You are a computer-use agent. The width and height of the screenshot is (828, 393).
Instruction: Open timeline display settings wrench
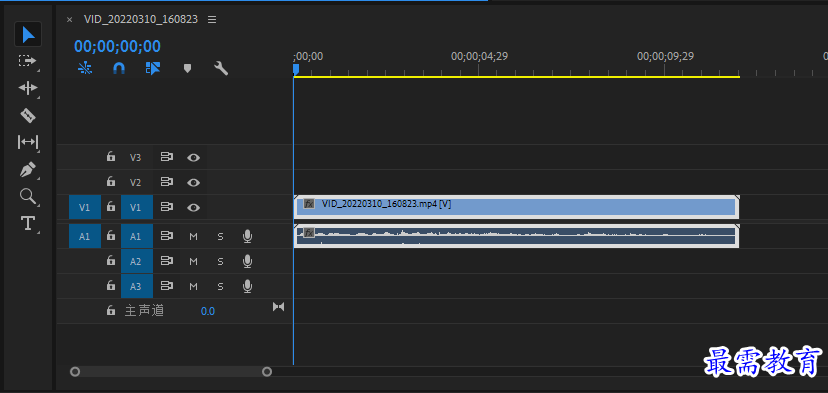tap(221, 68)
